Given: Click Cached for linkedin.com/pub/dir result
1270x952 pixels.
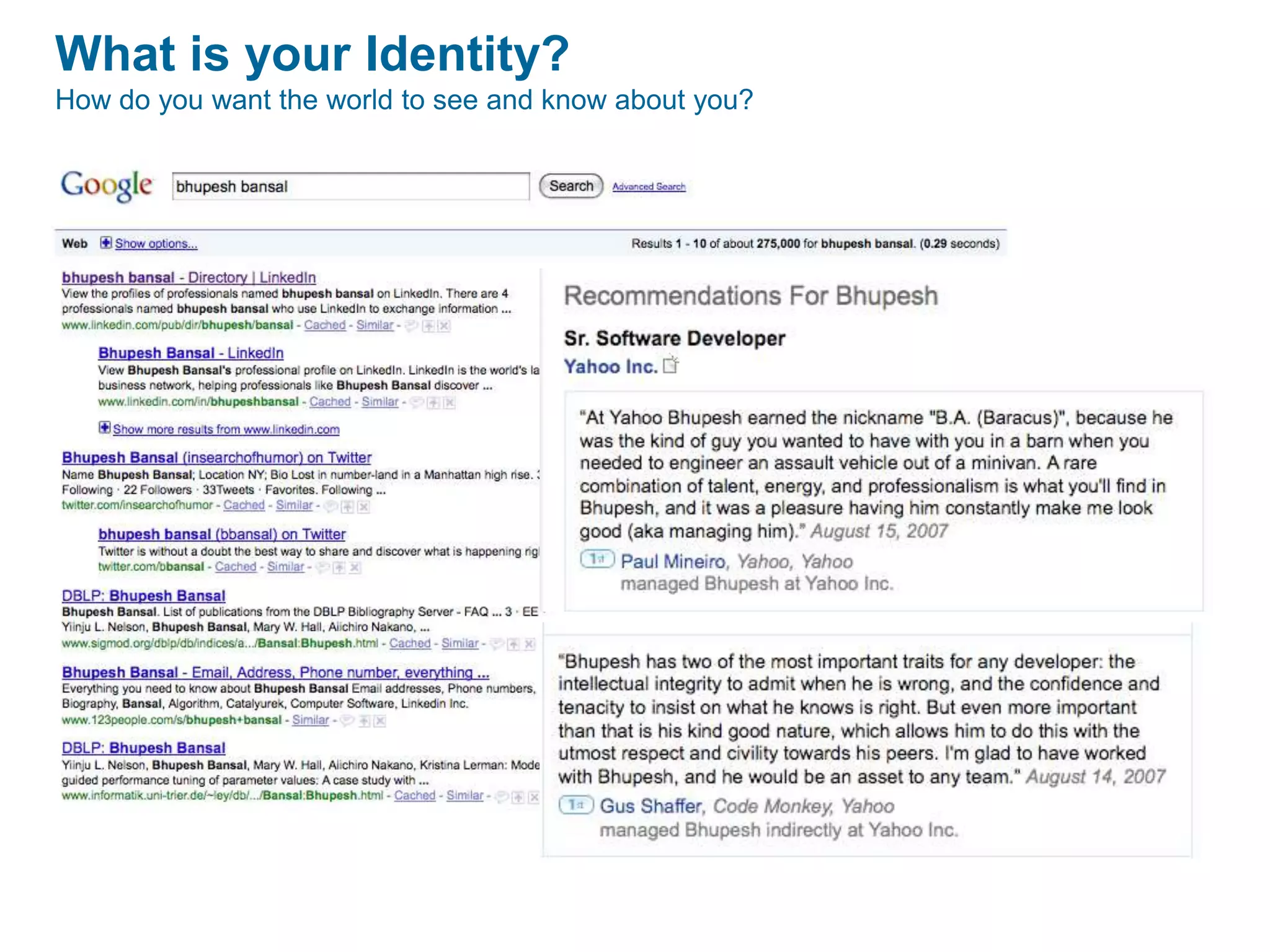Looking at the screenshot, I should [x=325, y=325].
